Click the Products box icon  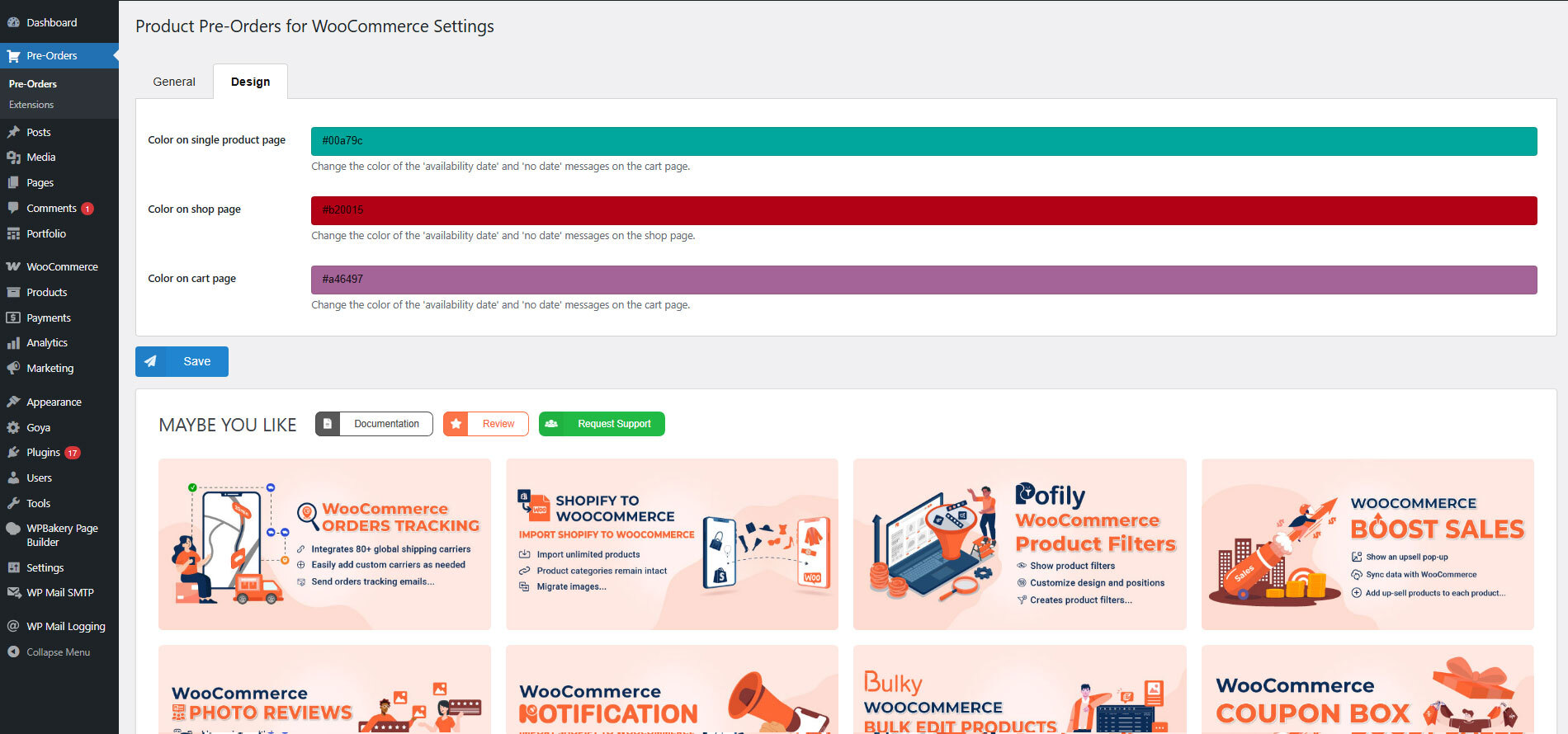[x=13, y=292]
